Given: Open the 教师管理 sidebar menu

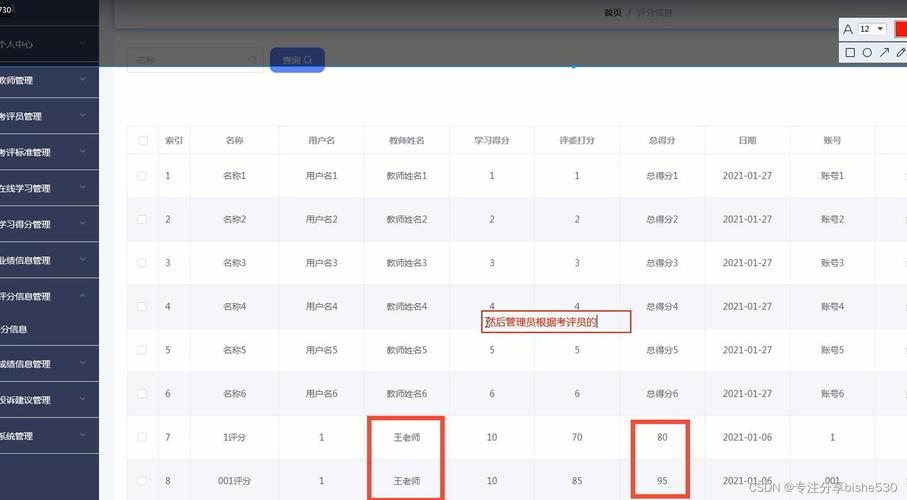Looking at the screenshot, I should 49,80.
